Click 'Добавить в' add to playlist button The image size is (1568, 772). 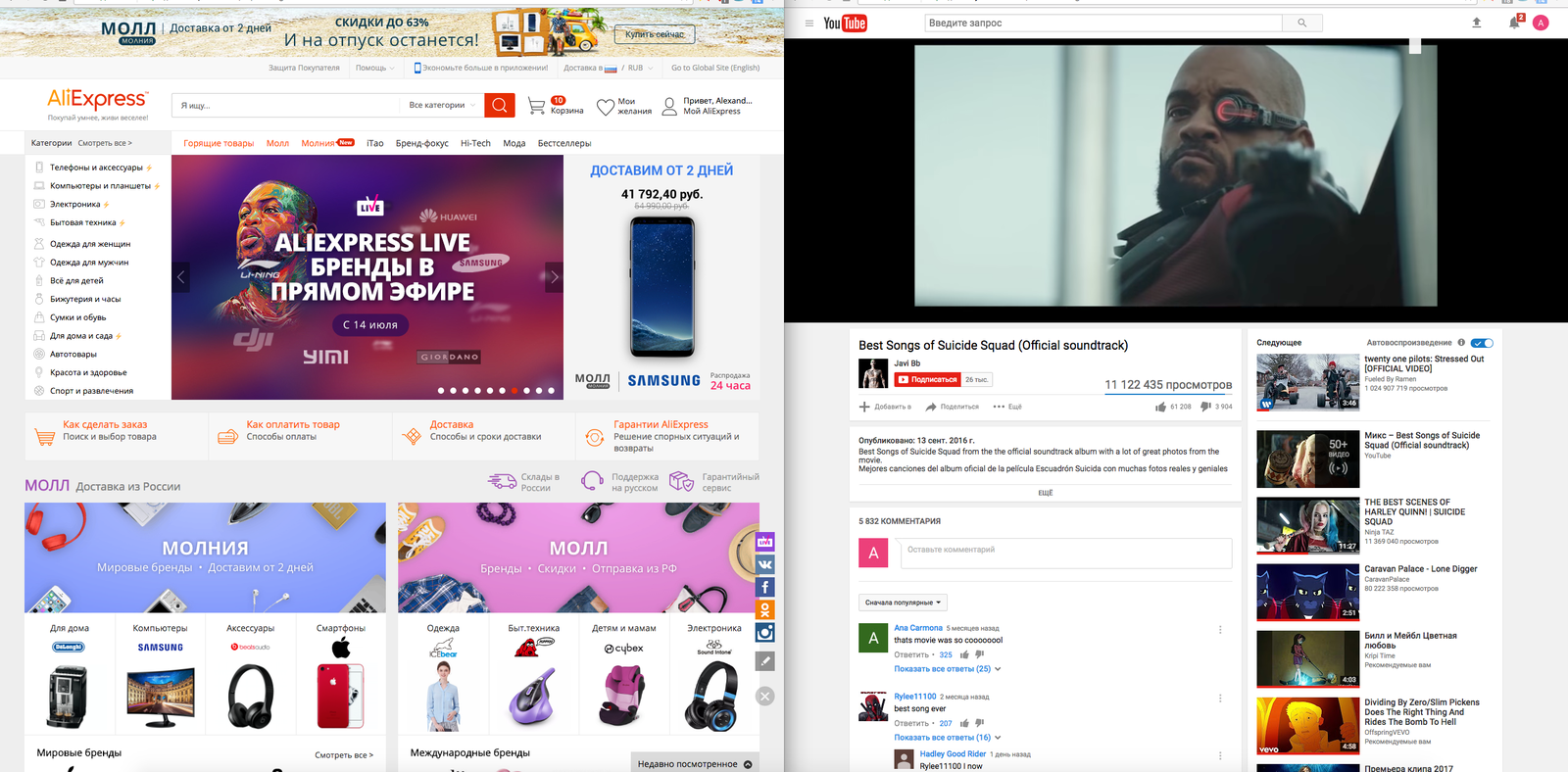click(x=885, y=407)
